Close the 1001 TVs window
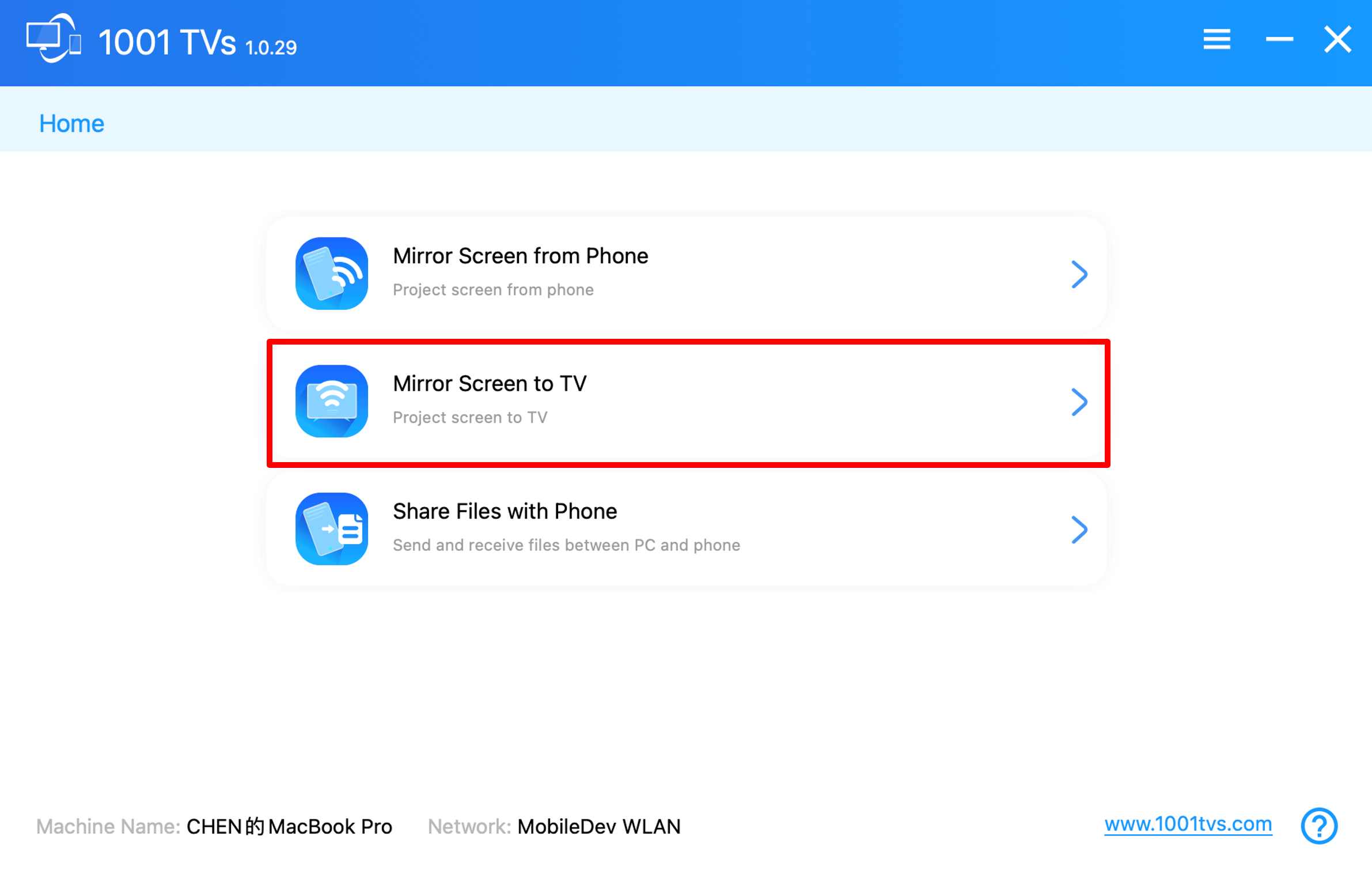Screen dimensions: 1372x877 (1337, 40)
